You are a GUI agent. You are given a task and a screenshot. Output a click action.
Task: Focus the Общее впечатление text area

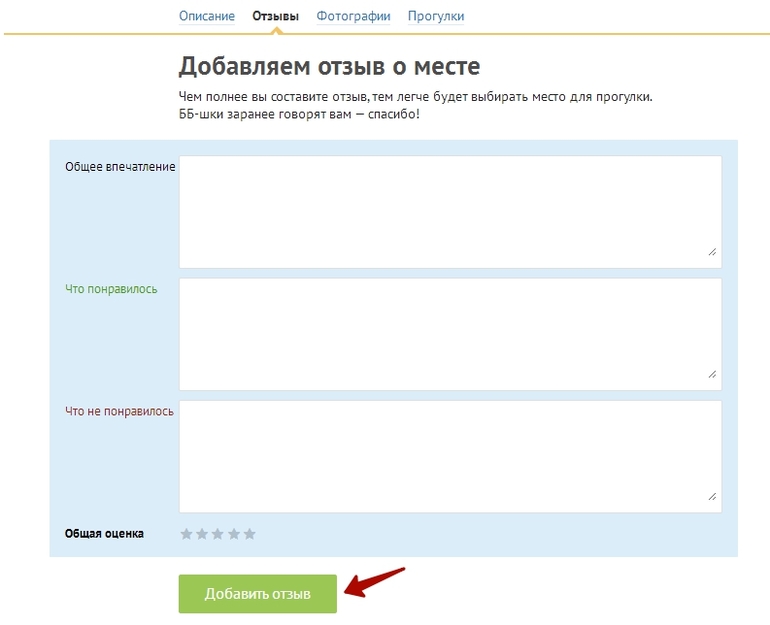tap(450, 211)
